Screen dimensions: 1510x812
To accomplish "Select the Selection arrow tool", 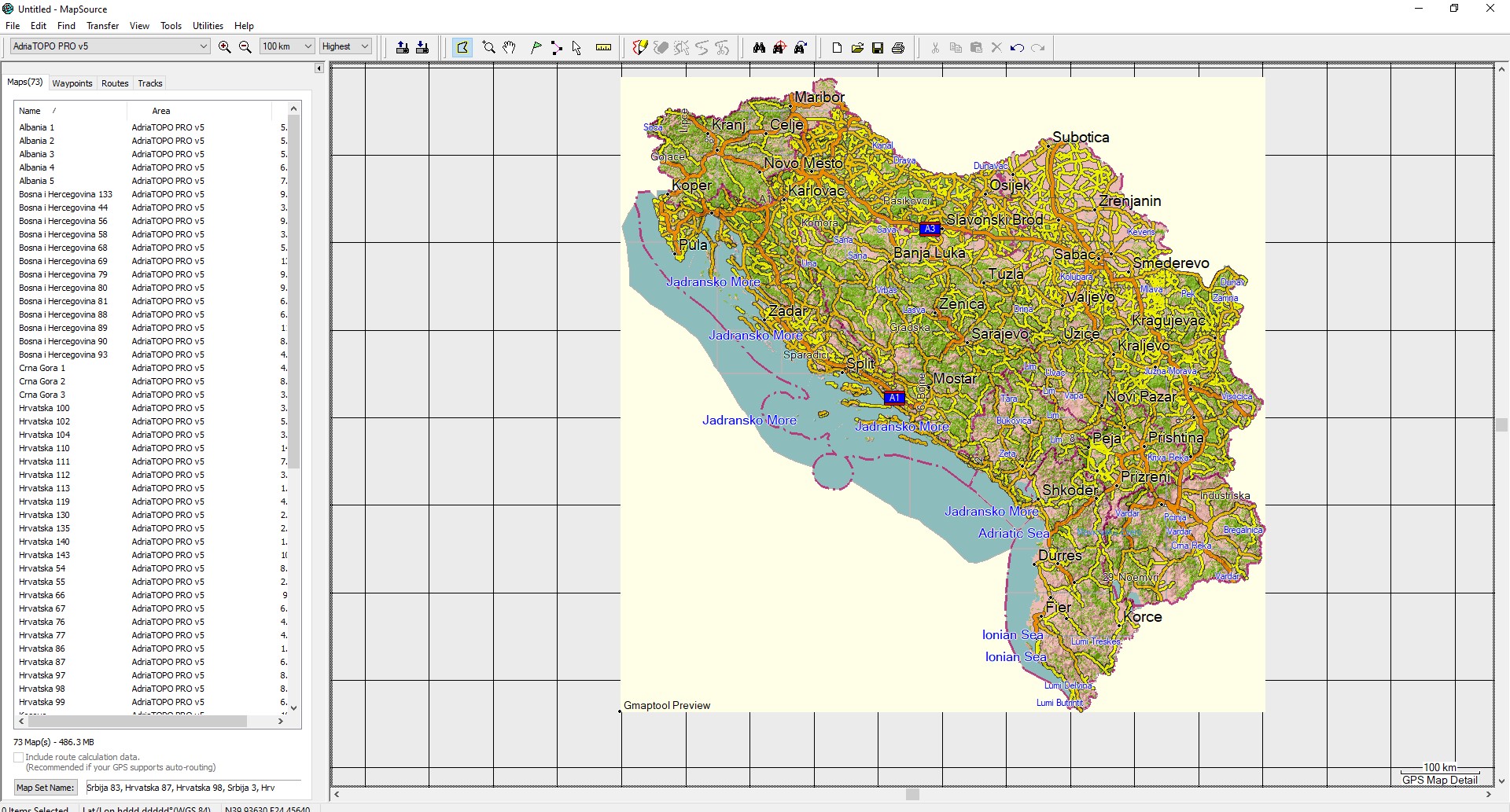I will click(576, 47).
